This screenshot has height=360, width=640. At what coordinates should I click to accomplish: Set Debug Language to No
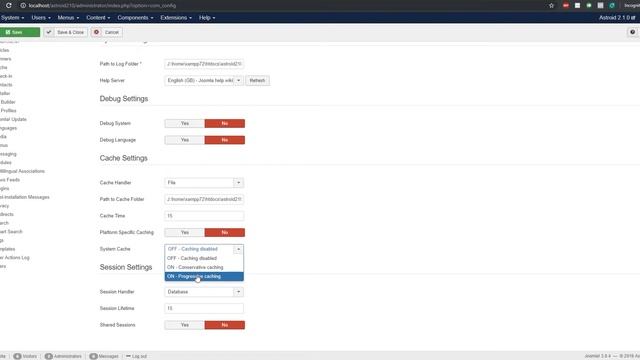click(x=224, y=140)
